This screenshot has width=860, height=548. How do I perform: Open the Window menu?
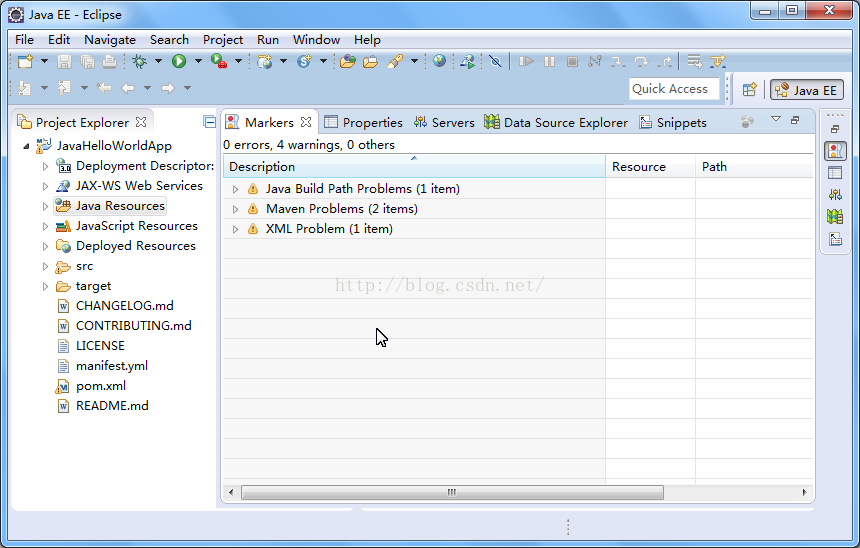pos(316,39)
